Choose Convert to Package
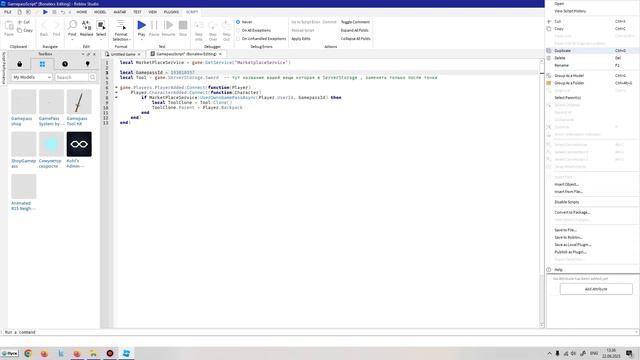640x360 pixels. 592,212
